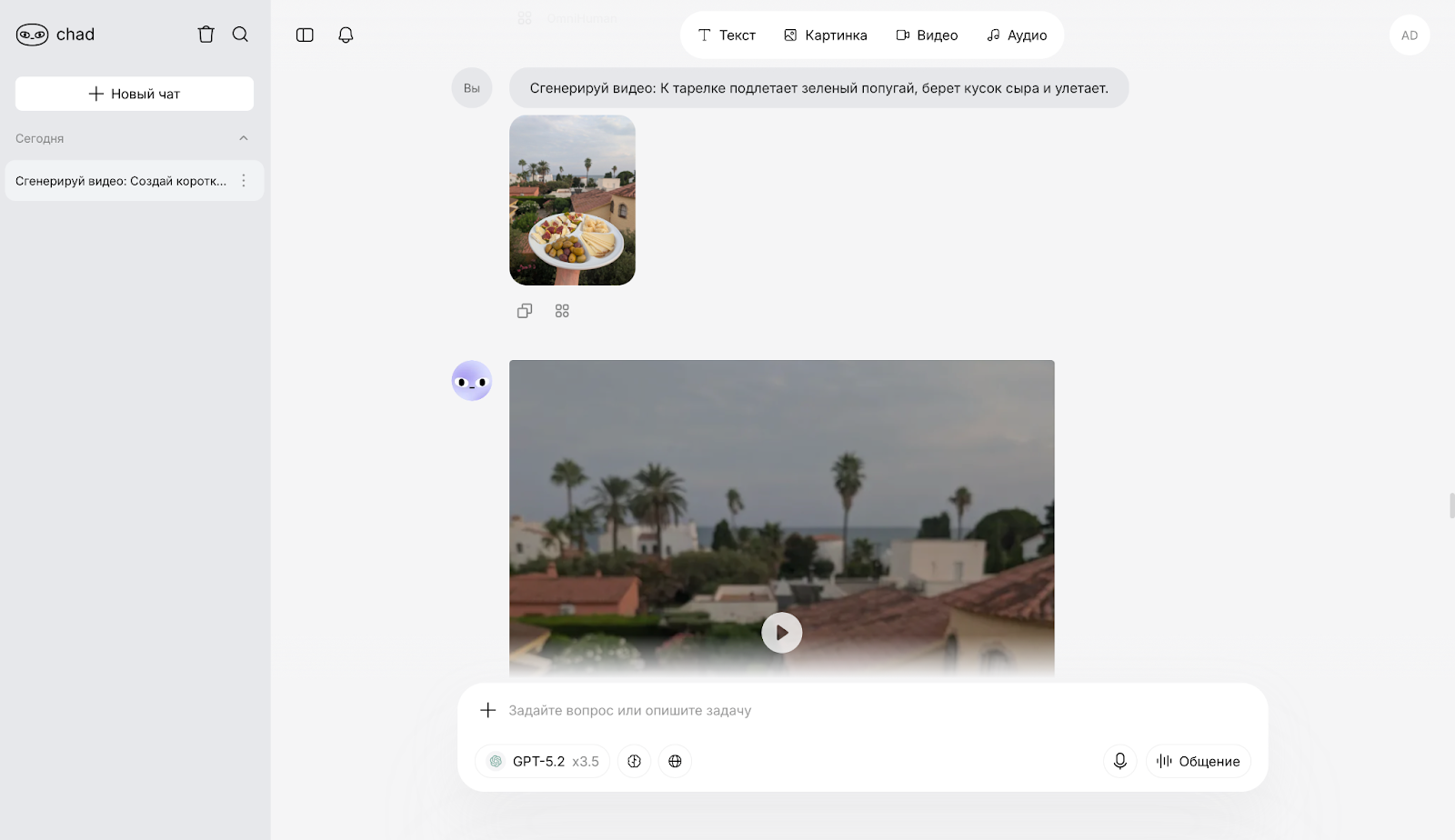The height and width of the screenshot is (840, 1455).
Task: Toggle web search globe button
Action: (675, 761)
